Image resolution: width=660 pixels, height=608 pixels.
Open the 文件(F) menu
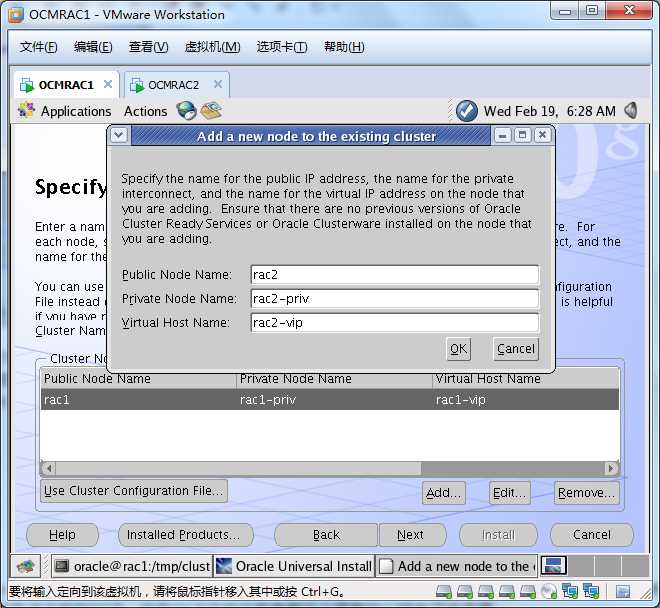pyautogui.click(x=38, y=47)
